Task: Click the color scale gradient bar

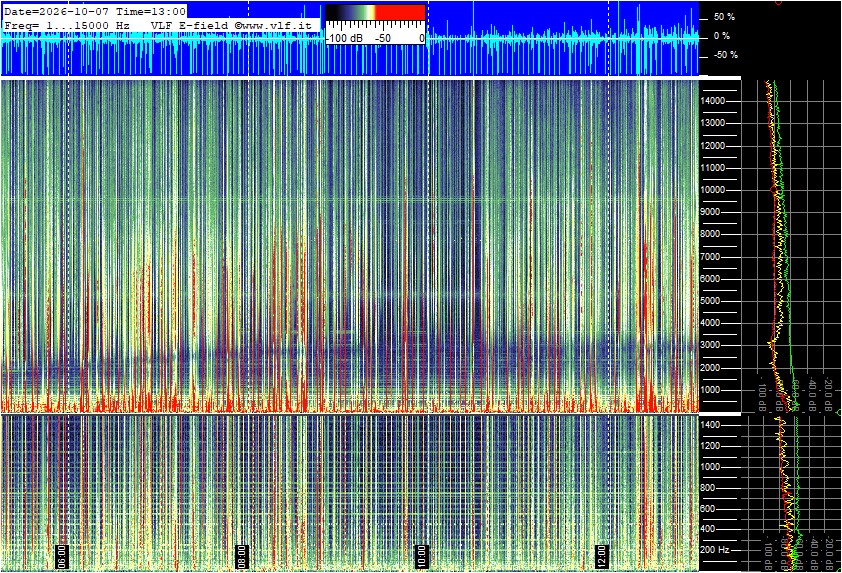Action: pos(375,13)
